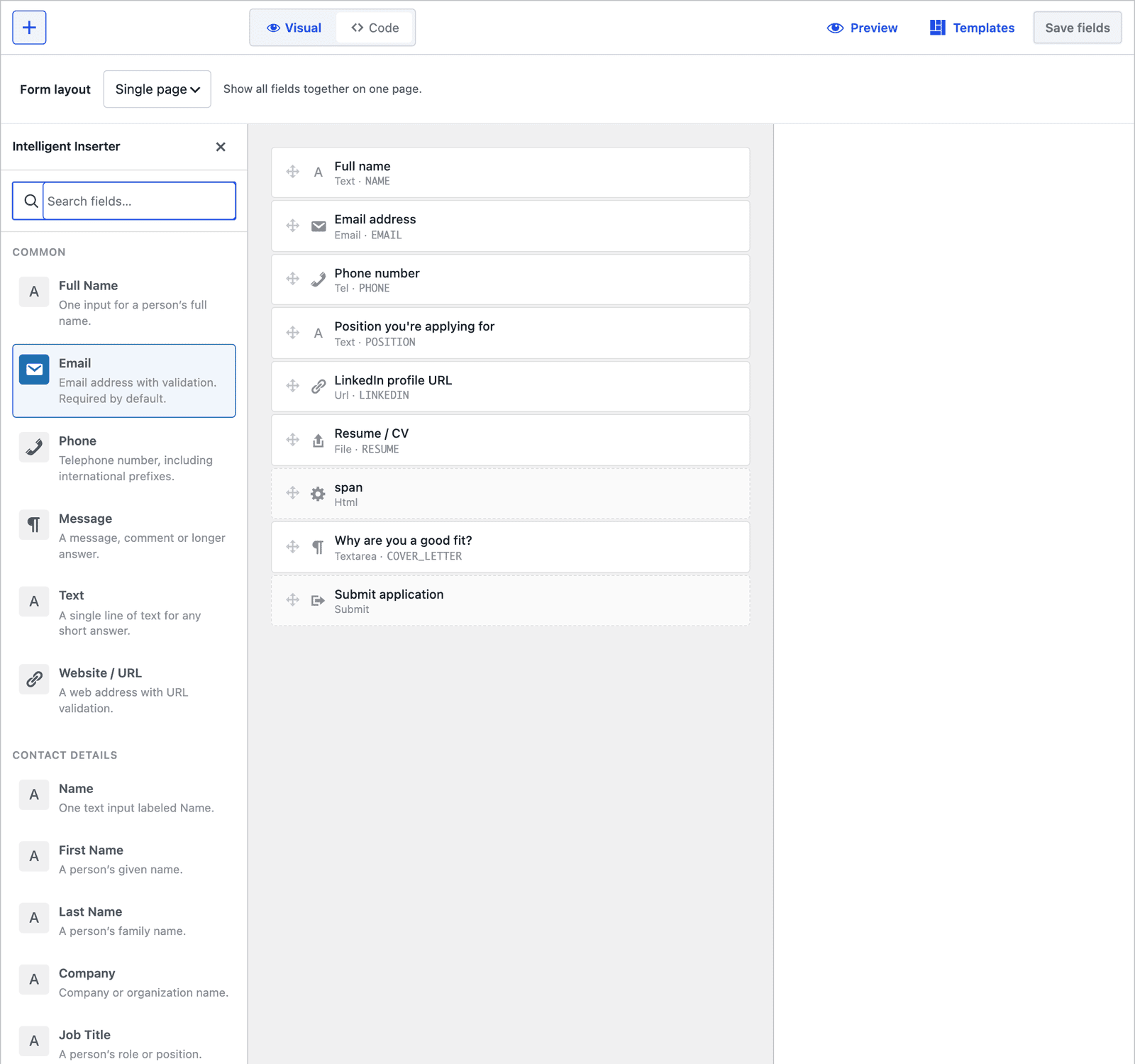
Task: Insert the Name field from Contact Details
Action: [x=124, y=797]
